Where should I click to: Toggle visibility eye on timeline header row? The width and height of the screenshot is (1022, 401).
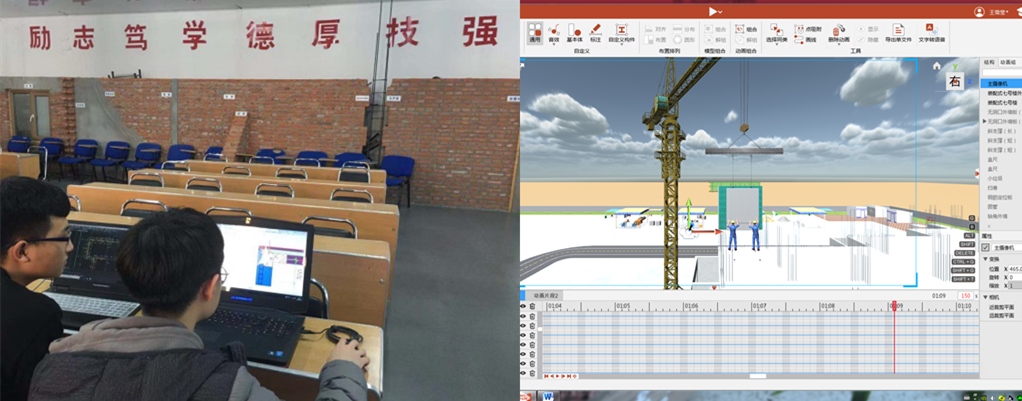(x=523, y=306)
